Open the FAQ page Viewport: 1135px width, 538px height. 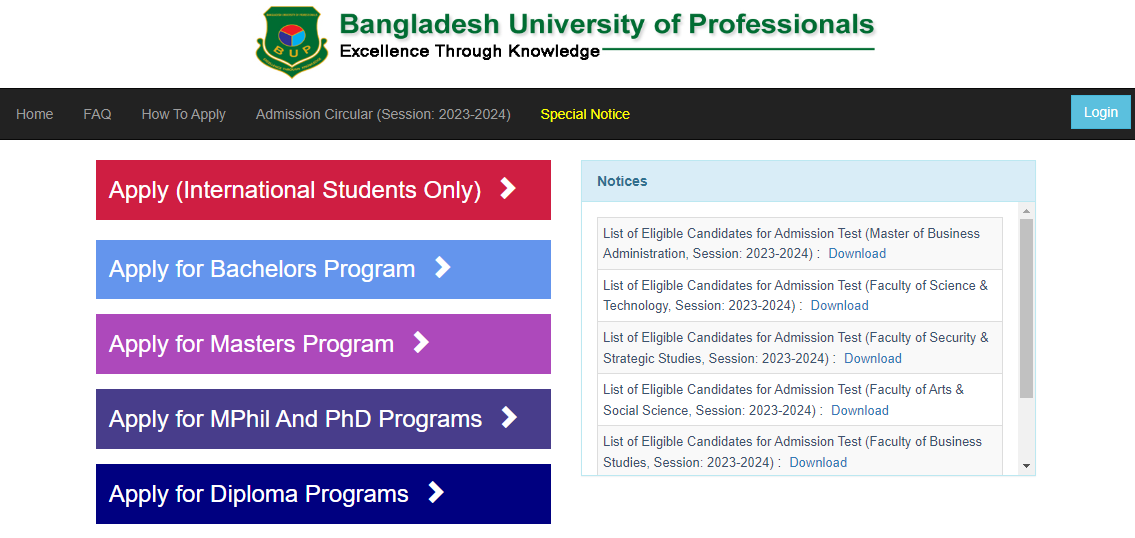click(97, 114)
